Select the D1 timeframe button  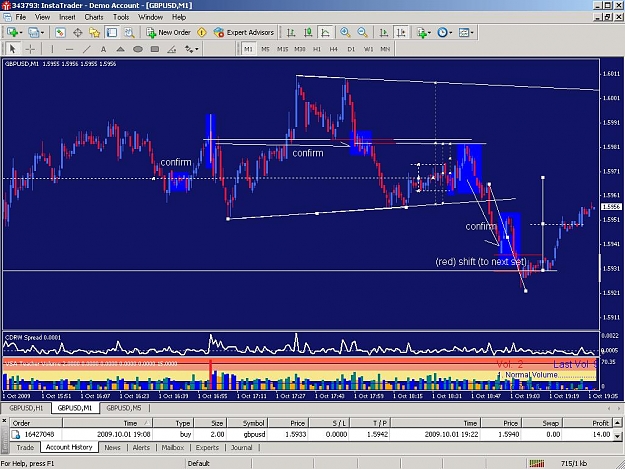point(351,49)
